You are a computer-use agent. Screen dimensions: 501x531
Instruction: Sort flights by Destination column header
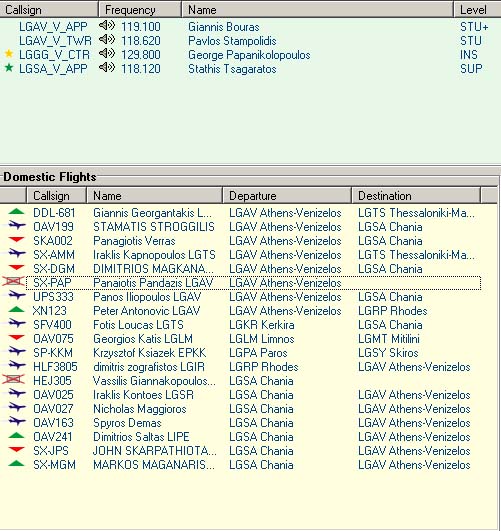click(x=416, y=196)
